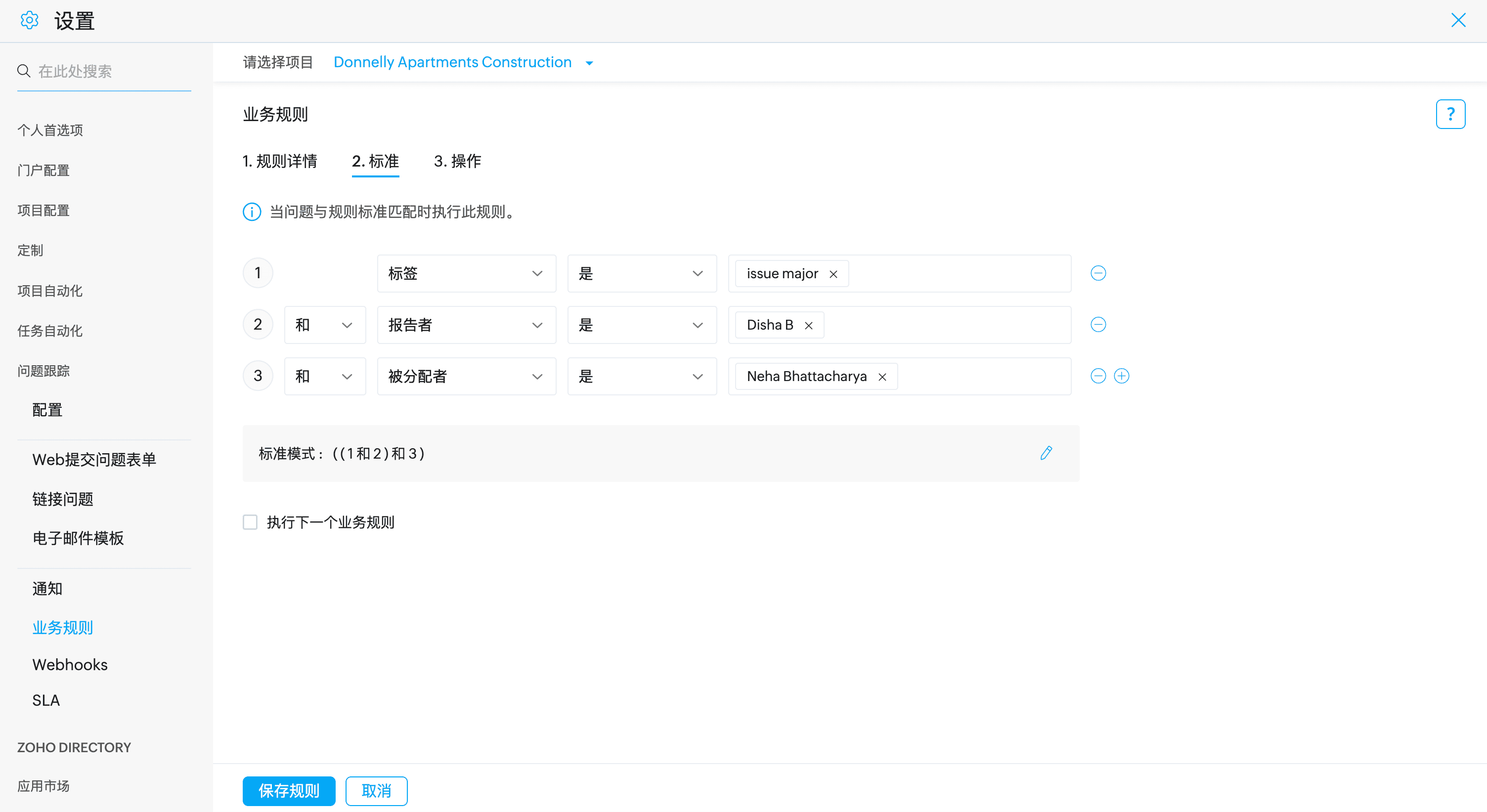Switch to the '3. 操作' tab
Viewport: 1487px width, 812px height.
pos(457,161)
